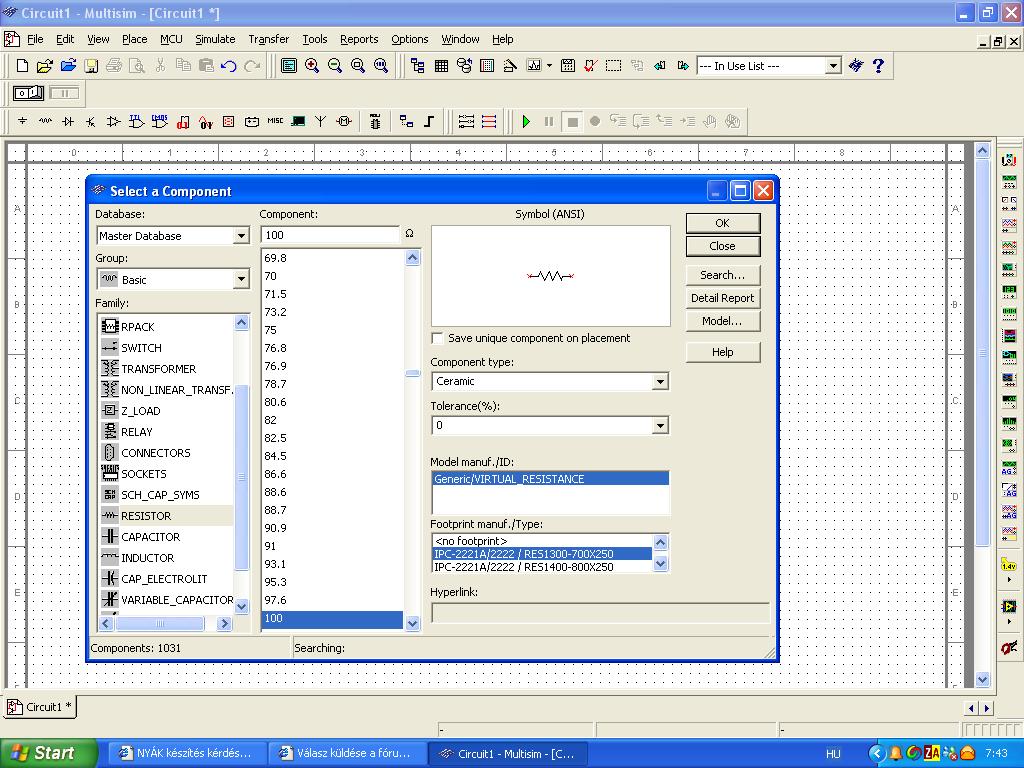Open the File menu

35,39
